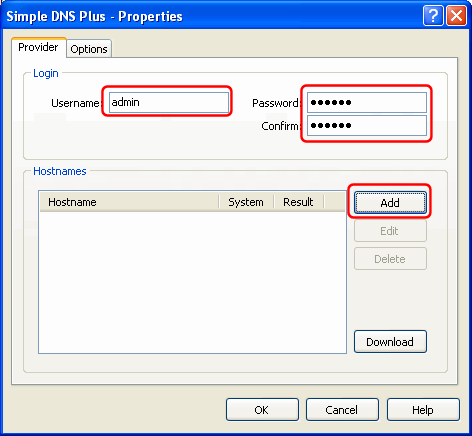Open Help from the bottom button
Image resolution: width=472 pixels, height=436 pixels.
coord(423,410)
